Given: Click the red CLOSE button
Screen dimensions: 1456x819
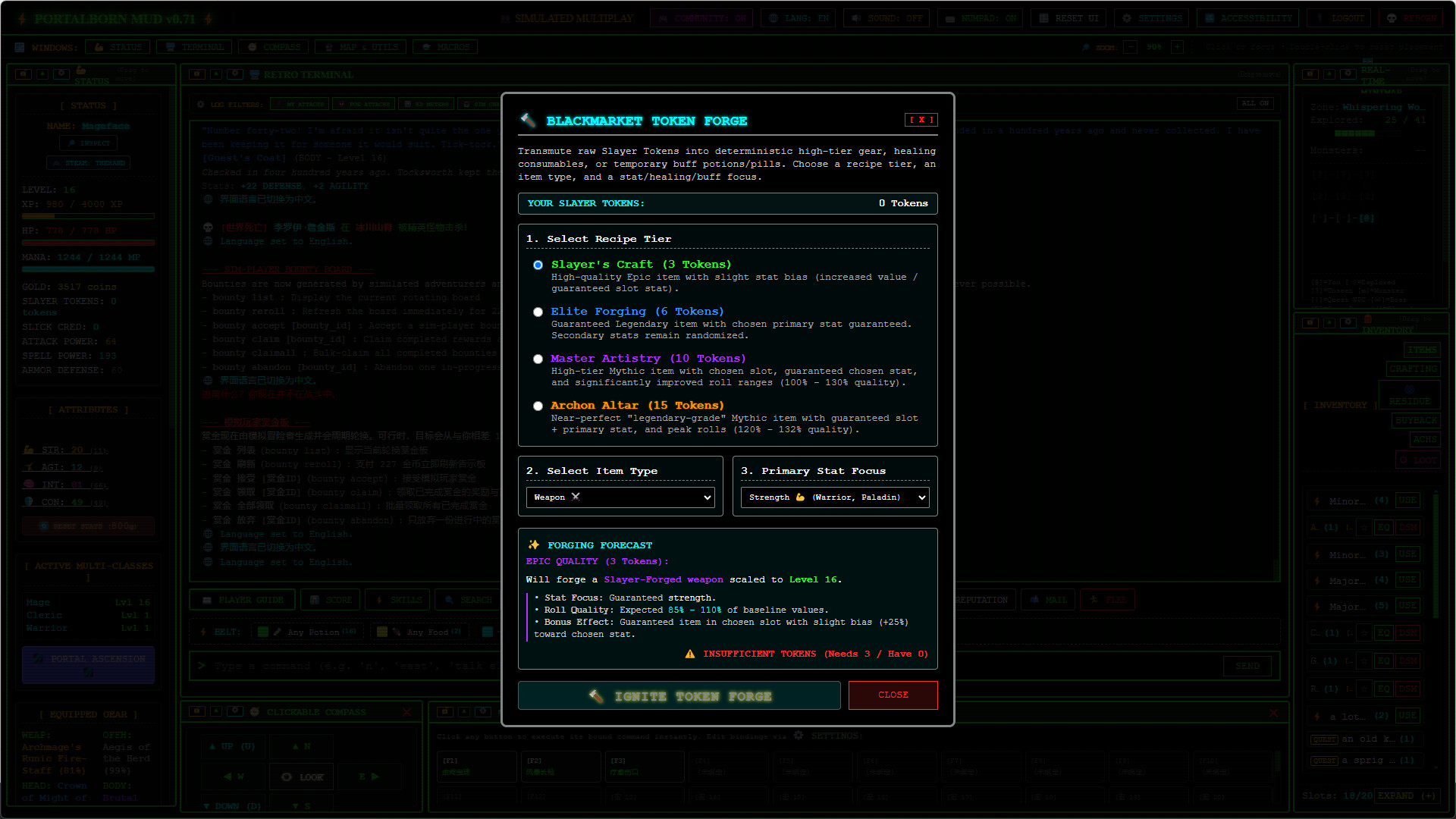Looking at the screenshot, I should click(x=893, y=695).
